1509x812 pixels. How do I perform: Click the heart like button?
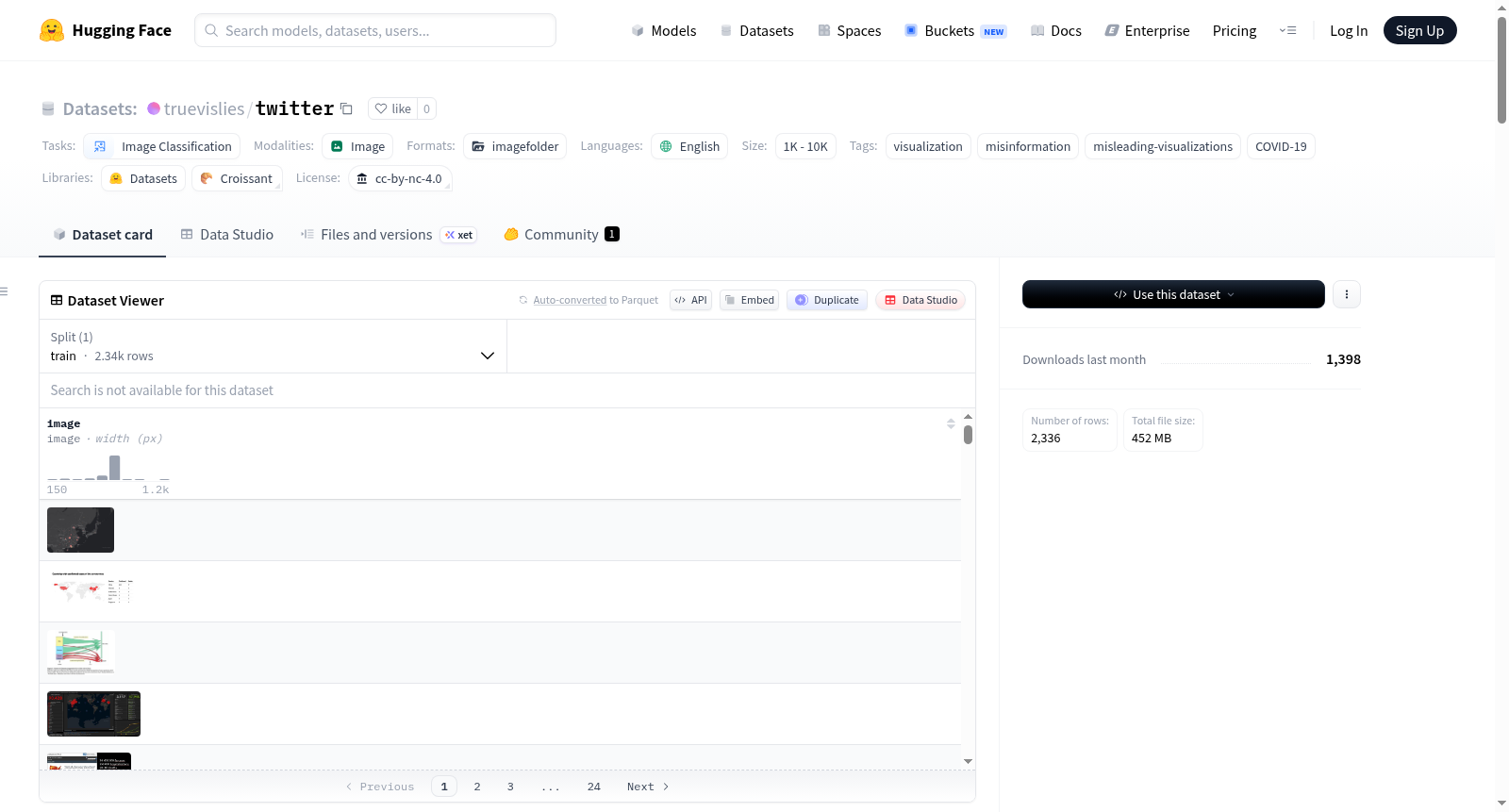[x=392, y=108]
